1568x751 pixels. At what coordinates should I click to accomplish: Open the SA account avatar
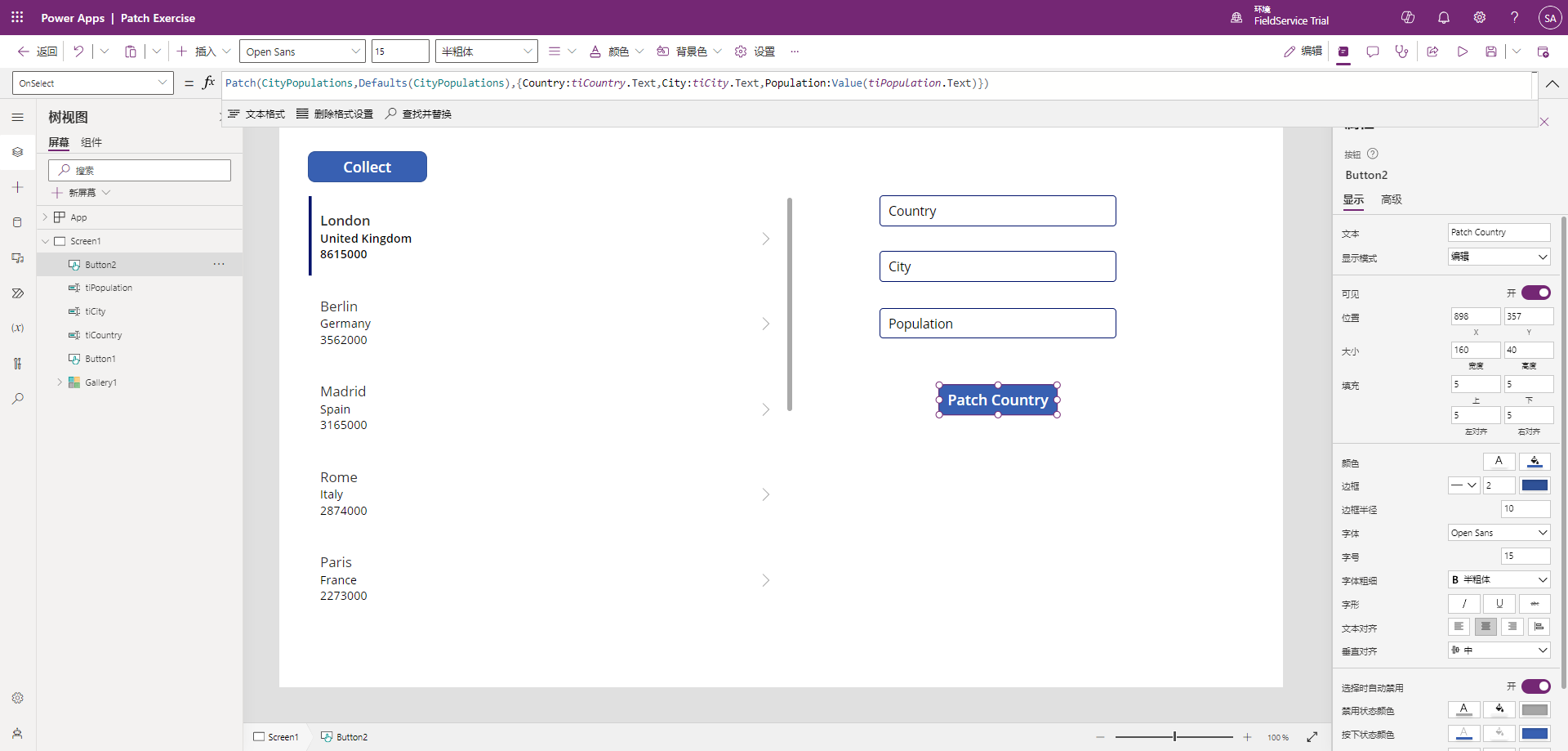pos(1550,18)
